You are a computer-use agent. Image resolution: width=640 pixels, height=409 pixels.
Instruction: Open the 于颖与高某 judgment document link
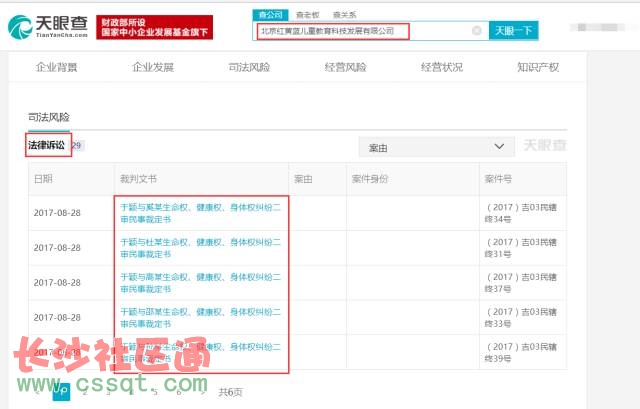pos(200,282)
